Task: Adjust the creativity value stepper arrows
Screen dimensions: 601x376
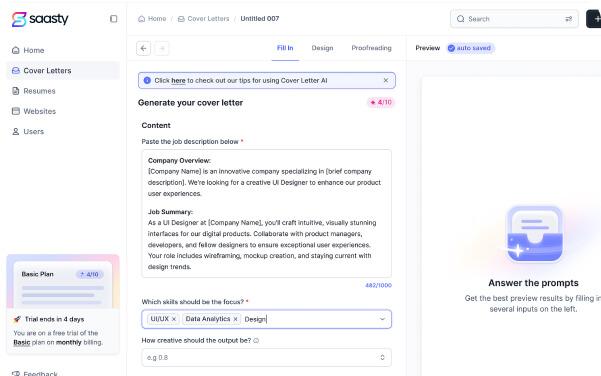Action: (x=382, y=357)
